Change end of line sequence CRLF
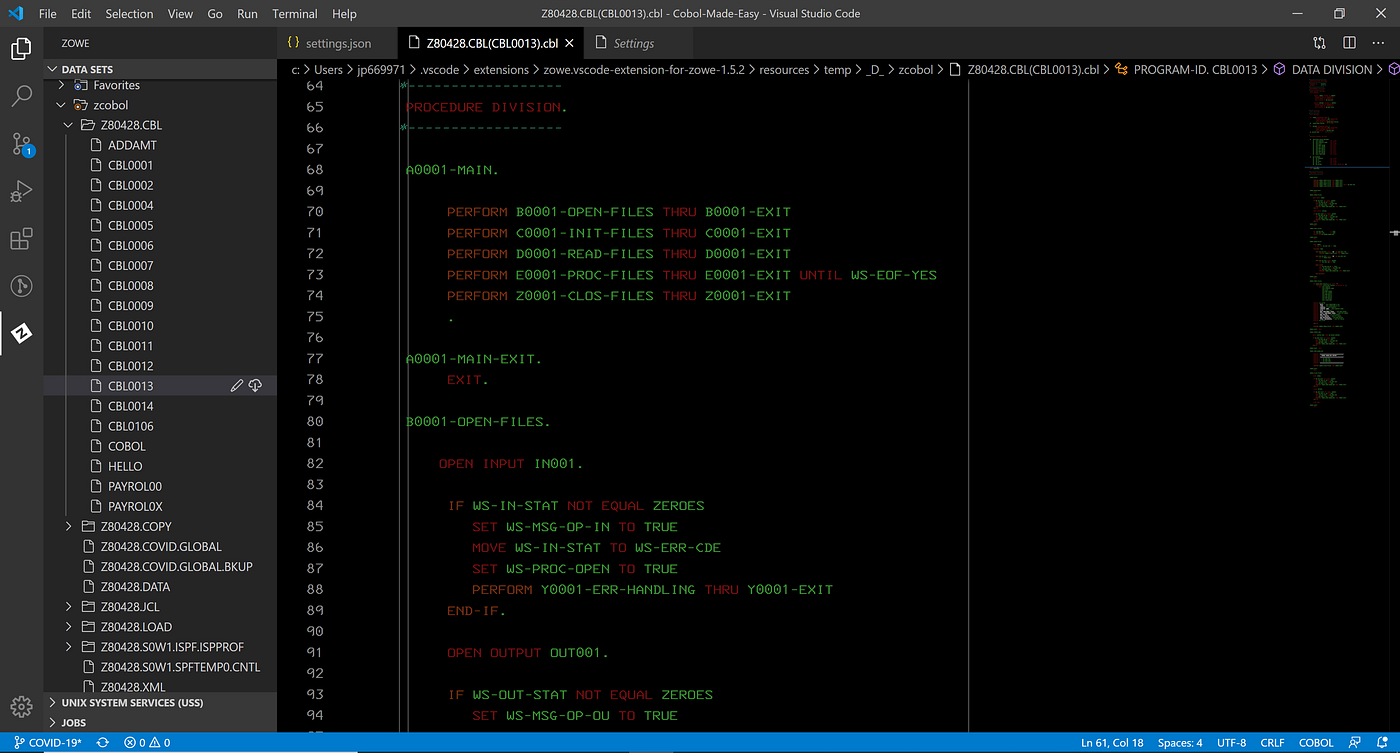Viewport: 1400px width, 753px height. [x=1273, y=743]
